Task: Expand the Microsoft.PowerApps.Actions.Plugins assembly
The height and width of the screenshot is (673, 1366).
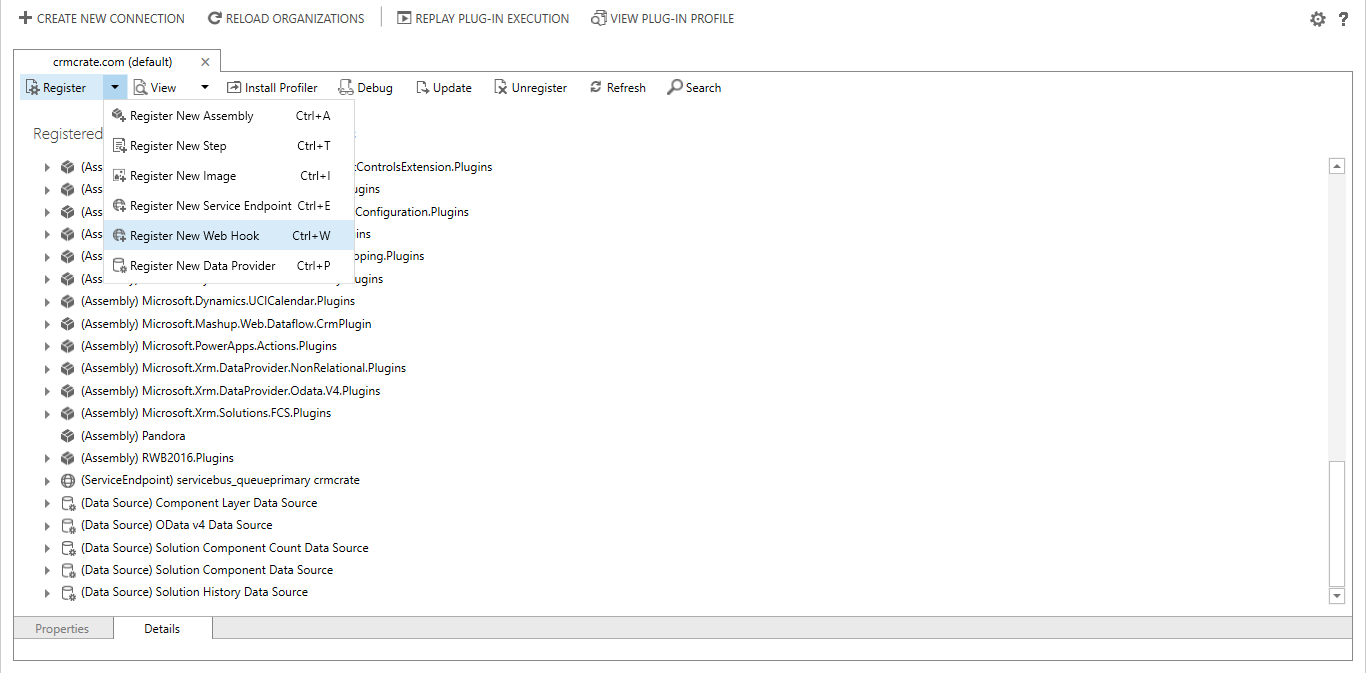Action: coord(47,345)
